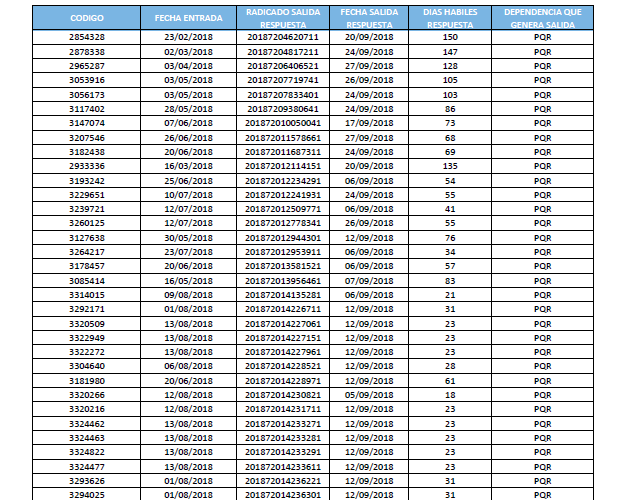
Task: Select code cell 3239721
Action: tap(87, 209)
